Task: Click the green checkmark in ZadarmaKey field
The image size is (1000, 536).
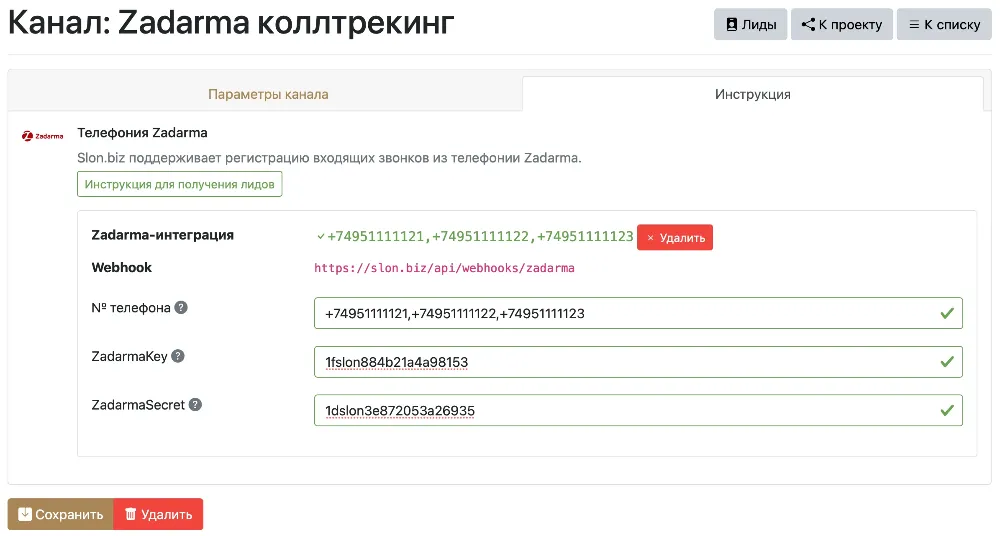Action: 947,362
